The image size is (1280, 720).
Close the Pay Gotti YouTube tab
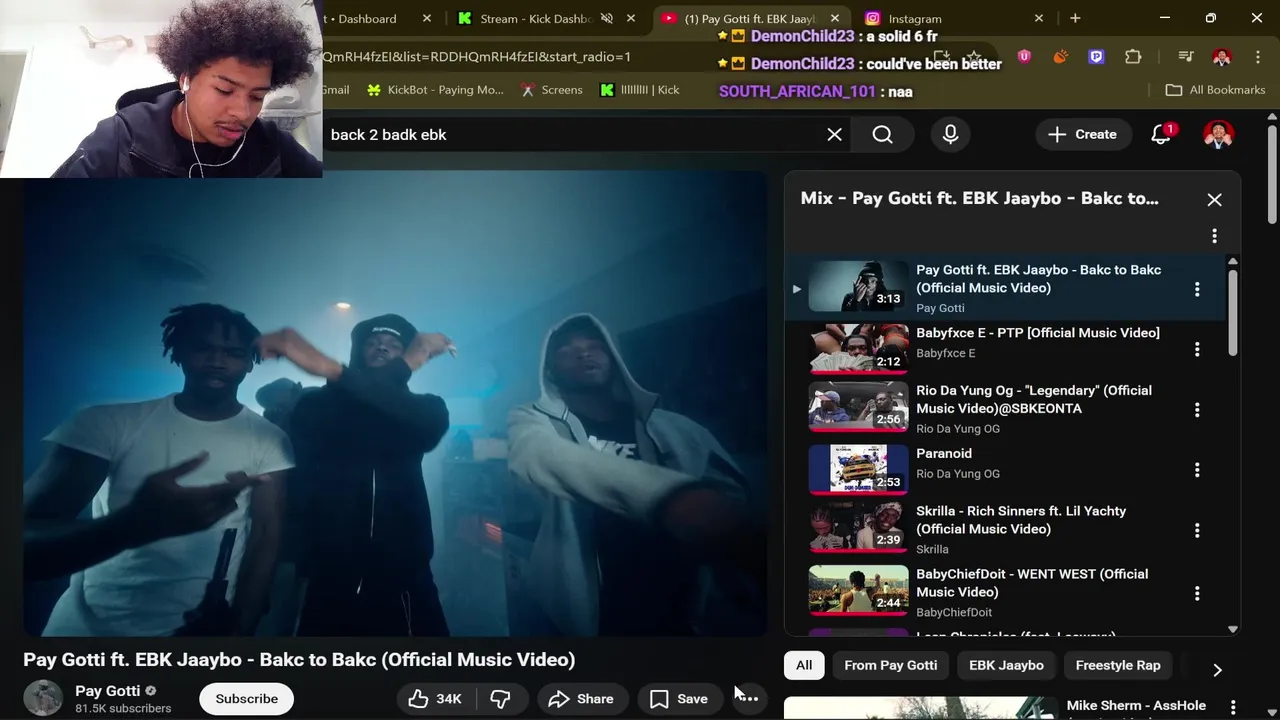[x=834, y=18]
